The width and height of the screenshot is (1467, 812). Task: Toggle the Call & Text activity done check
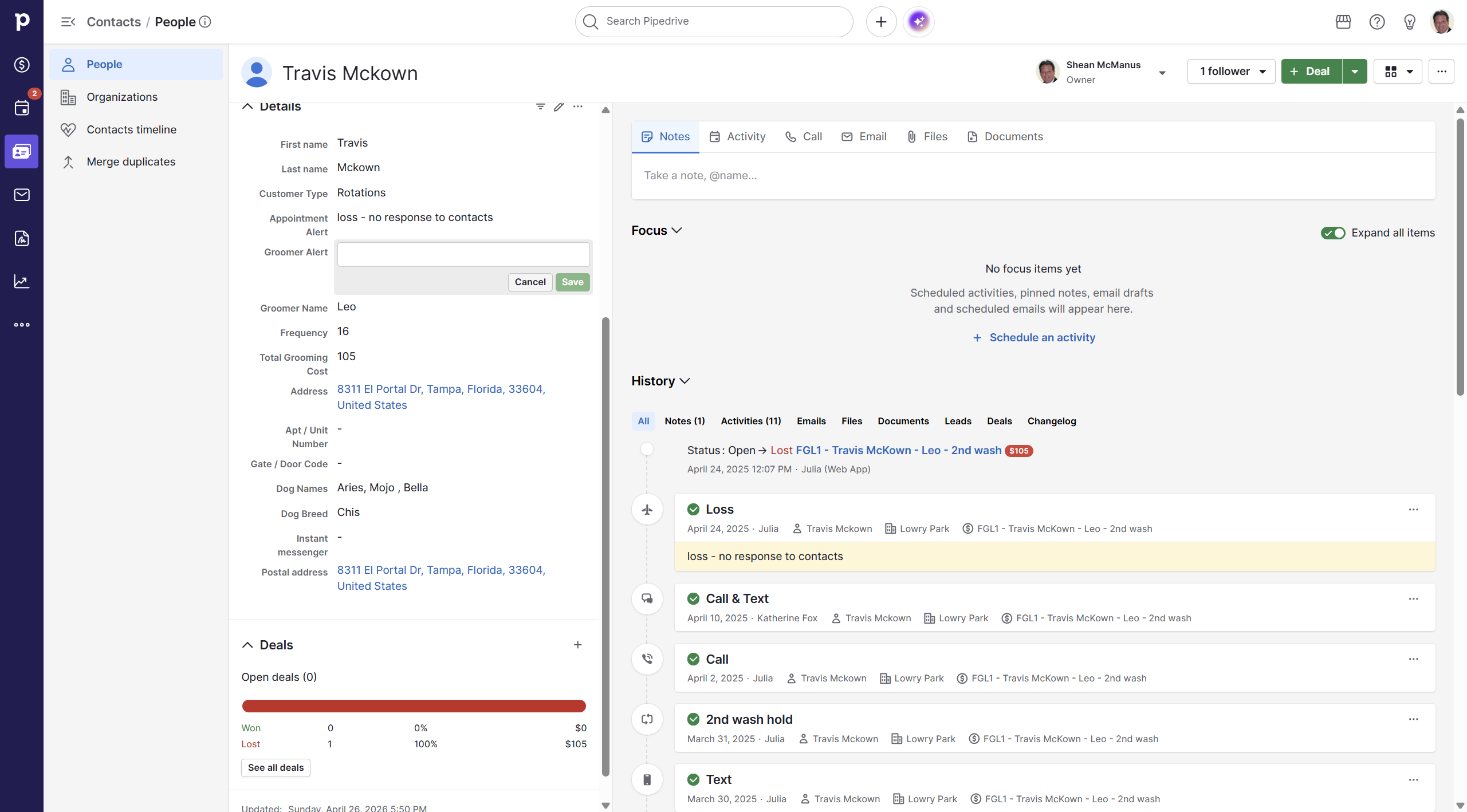click(x=693, y=598)
